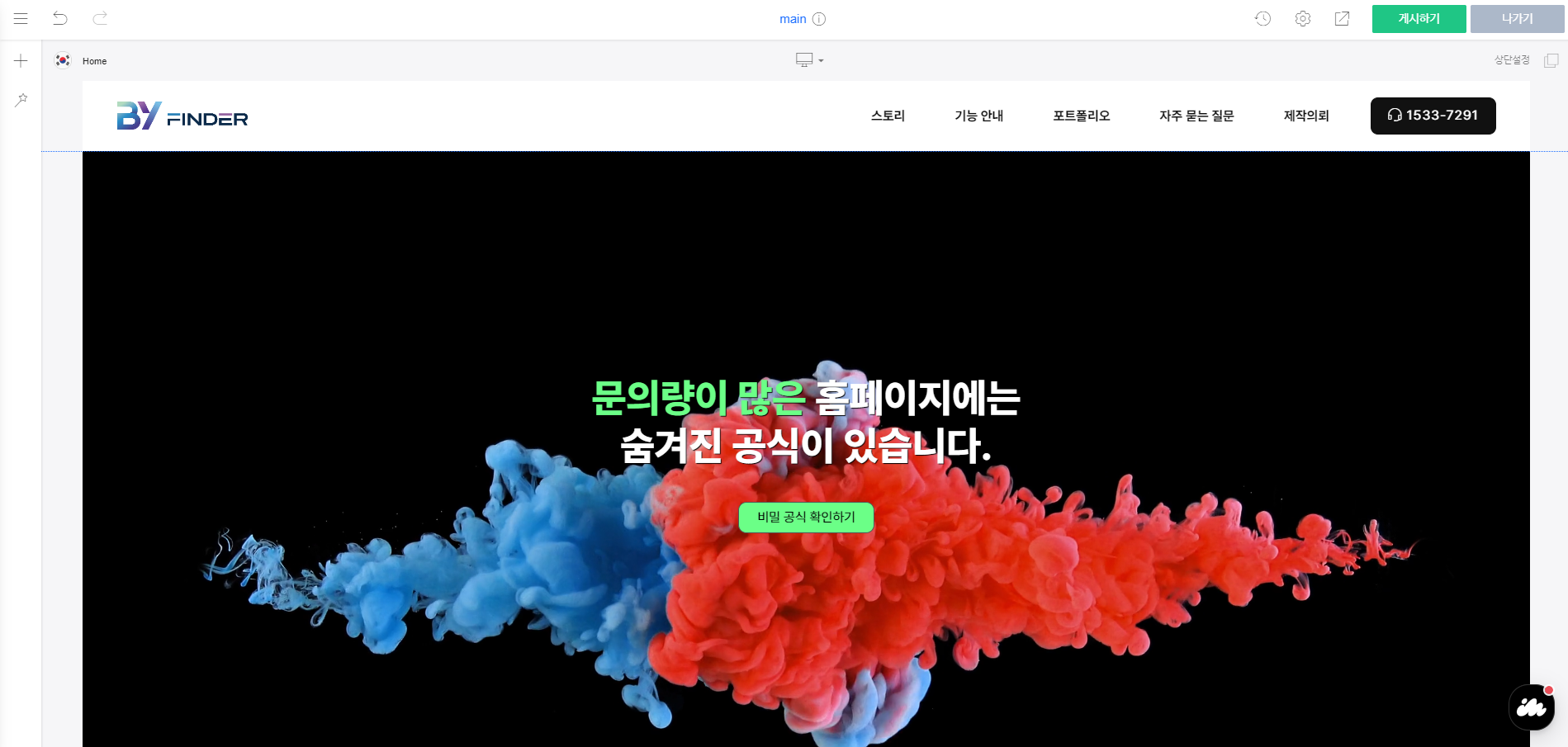The height and width of the screenshot is (747, 1568).
Task: Click the undo arrow icon
Action: tap(60, 18)
